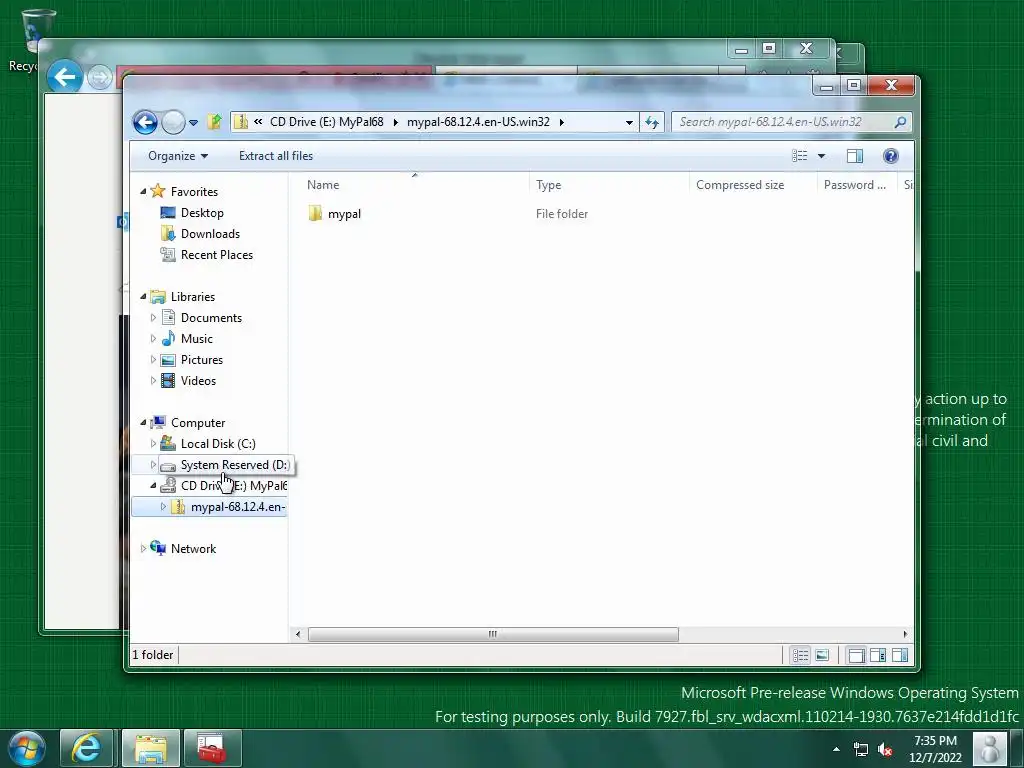Image resolution: width=1024 pixels, height=768 pixels.
Task: Open Music library
Action: coord(197,338)
